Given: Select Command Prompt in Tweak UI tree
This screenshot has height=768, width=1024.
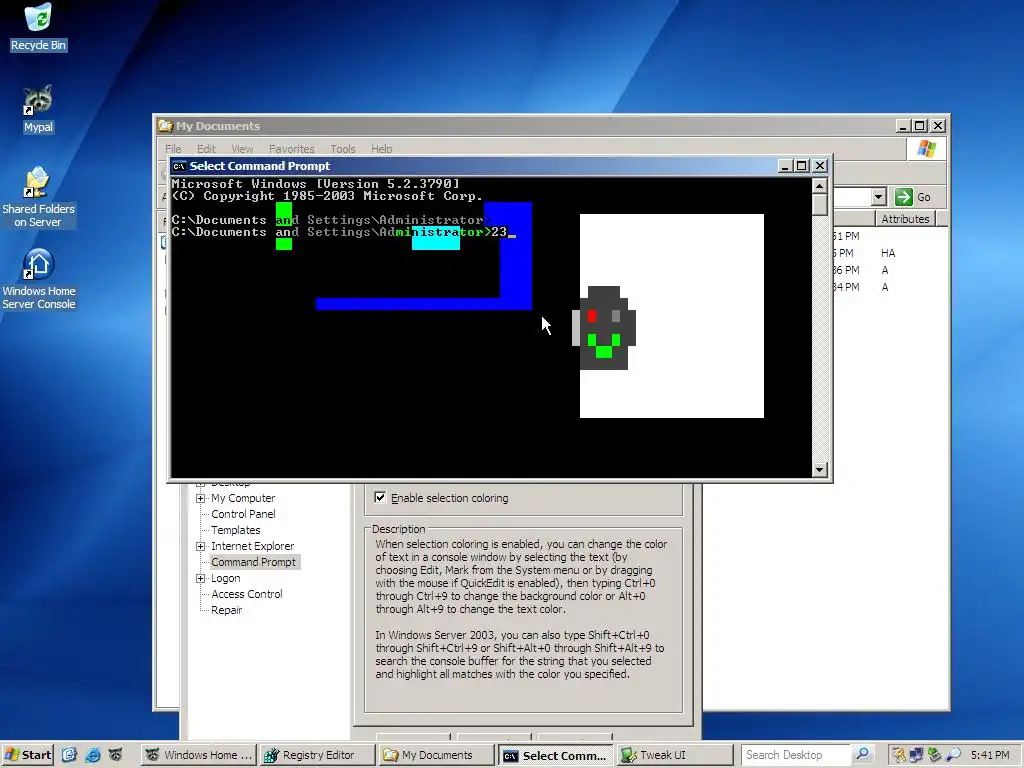Looking at the screenshot, I should 253,562.
